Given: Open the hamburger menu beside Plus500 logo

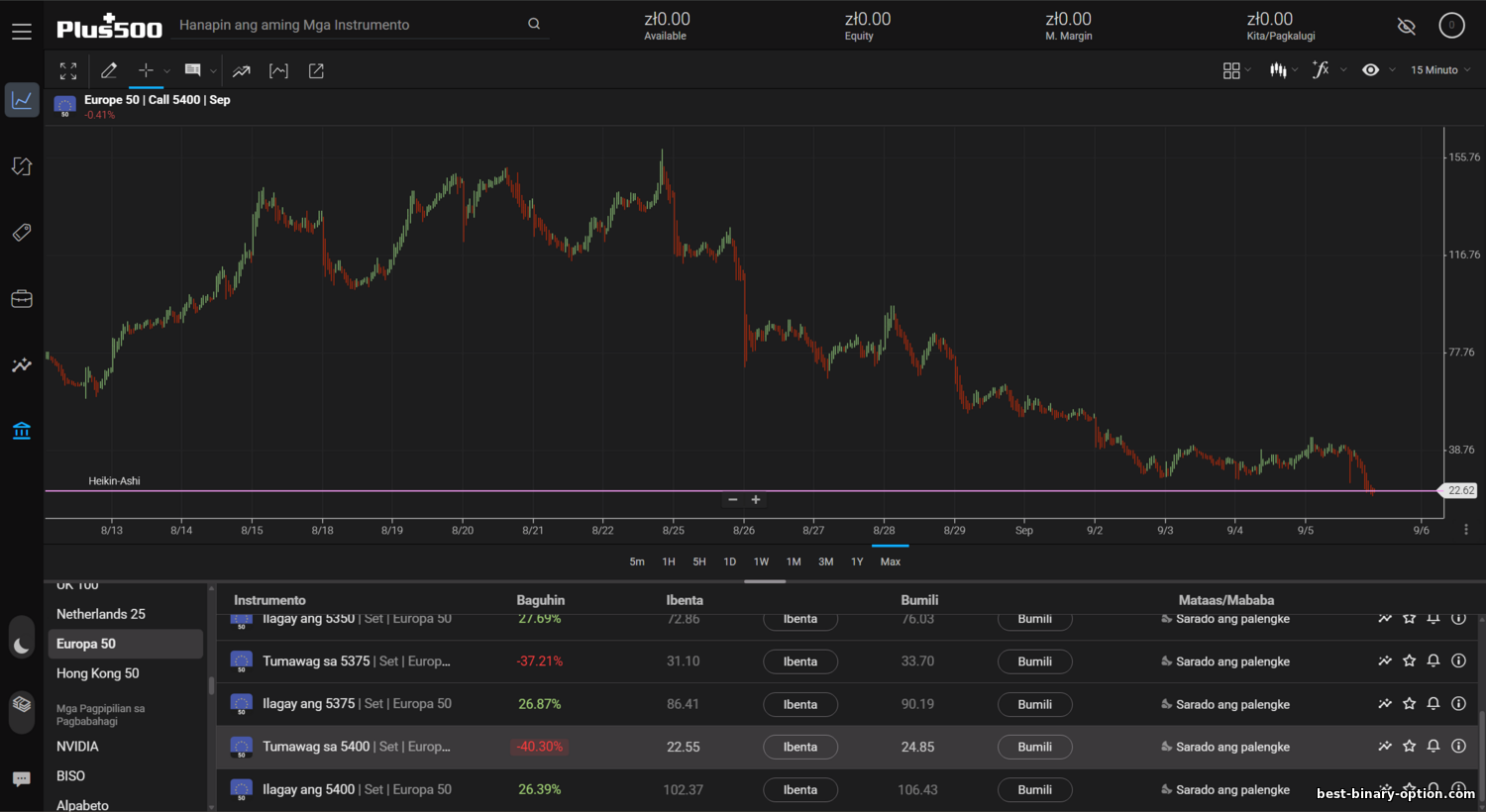Looking at the screenshot, I should tap(22, 32).
